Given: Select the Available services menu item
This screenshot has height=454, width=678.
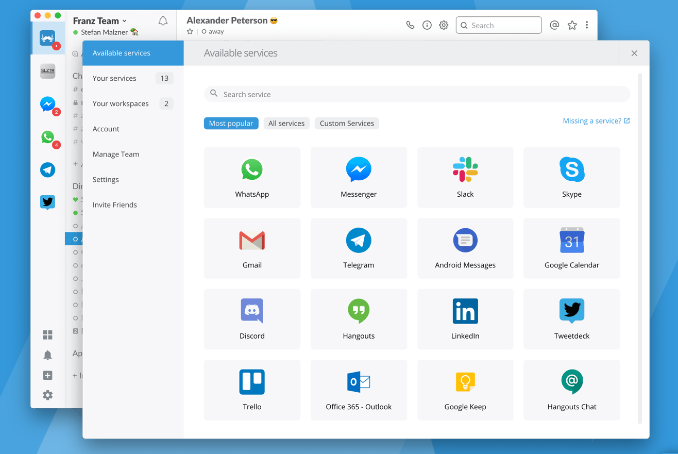Looking at the screenshot, I should [x=133, y=53].
